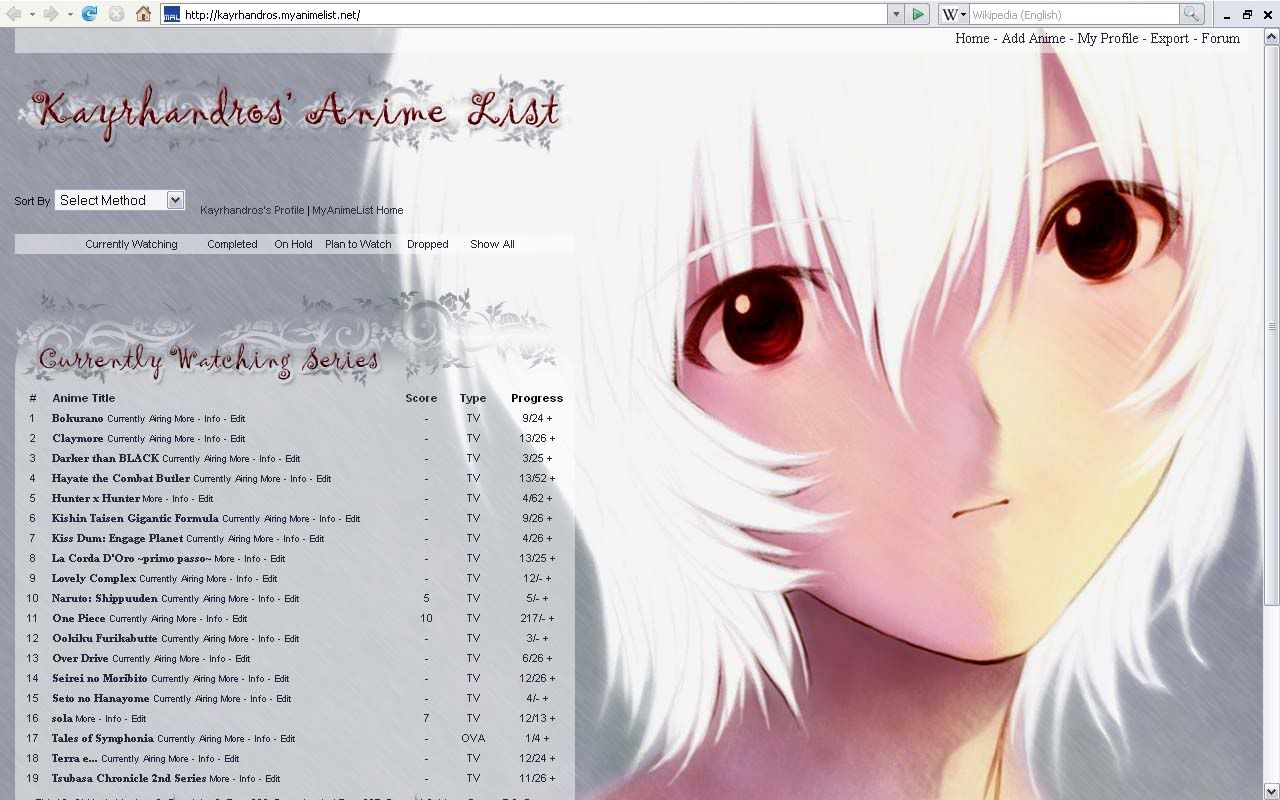The height and width of the screenshot is (800, 1280).
Task: Go forward using the browser forward arrow
Action: (x=50, y=14)
